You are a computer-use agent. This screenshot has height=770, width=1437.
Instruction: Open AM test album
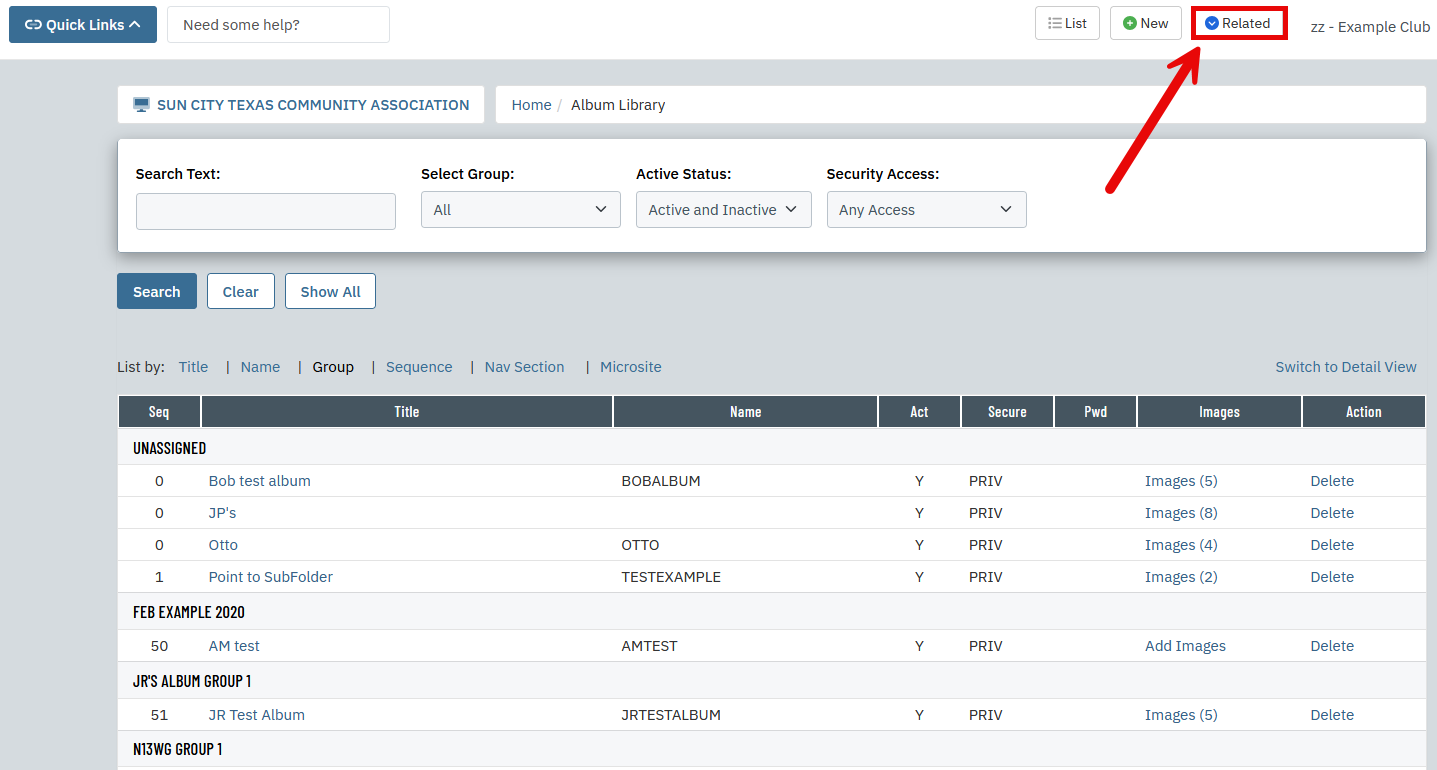234,646
